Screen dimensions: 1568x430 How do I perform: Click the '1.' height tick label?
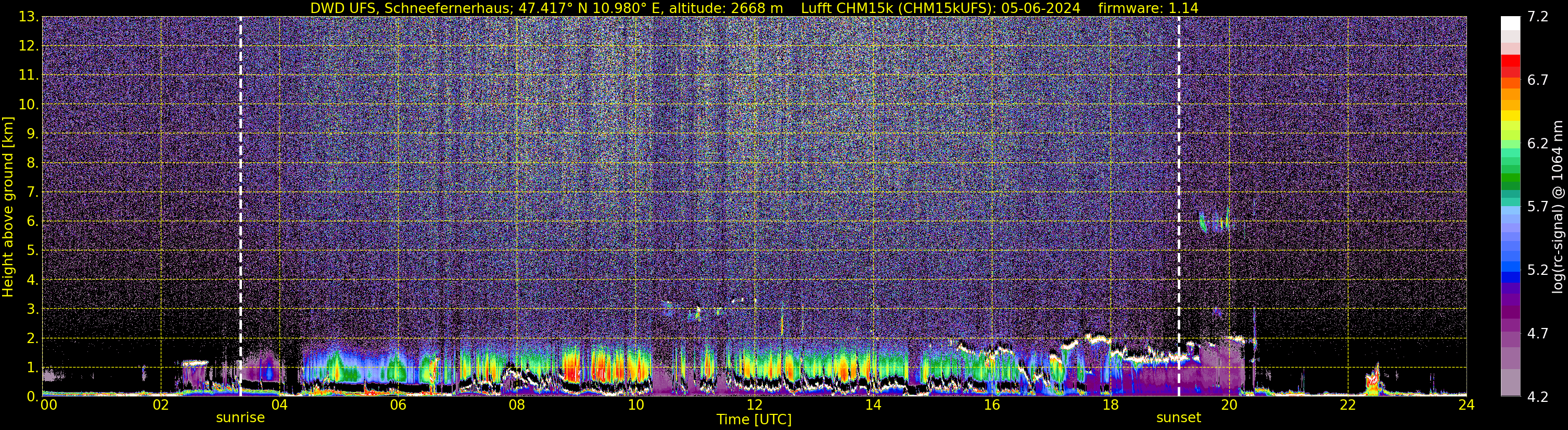(x=32, y=368)
